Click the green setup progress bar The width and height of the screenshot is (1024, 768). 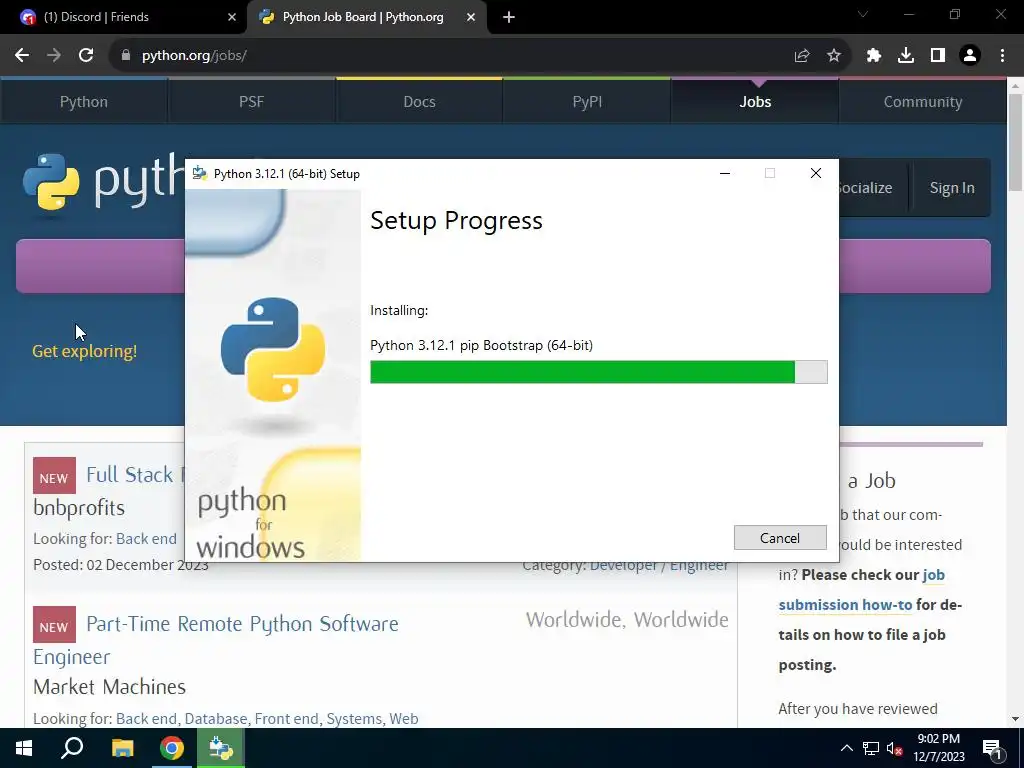598,372
